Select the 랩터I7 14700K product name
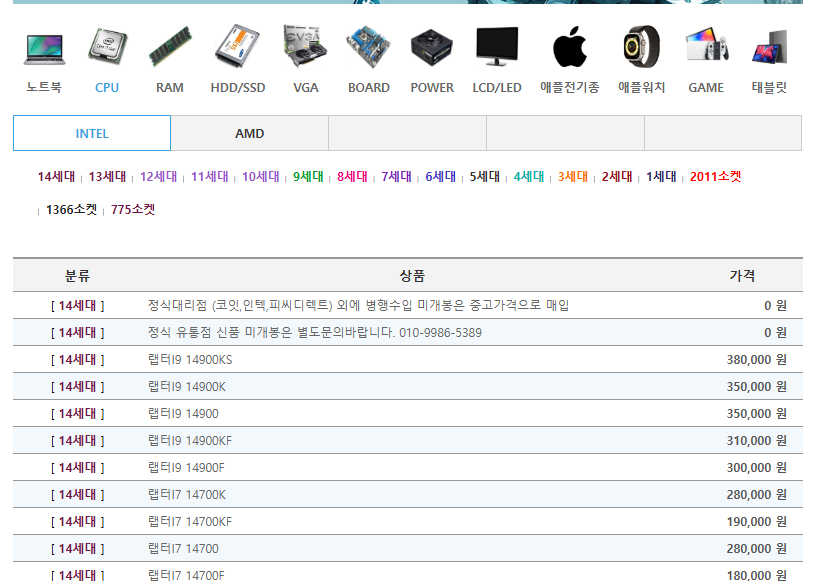814x581 pixels. (x=187, y=495)
